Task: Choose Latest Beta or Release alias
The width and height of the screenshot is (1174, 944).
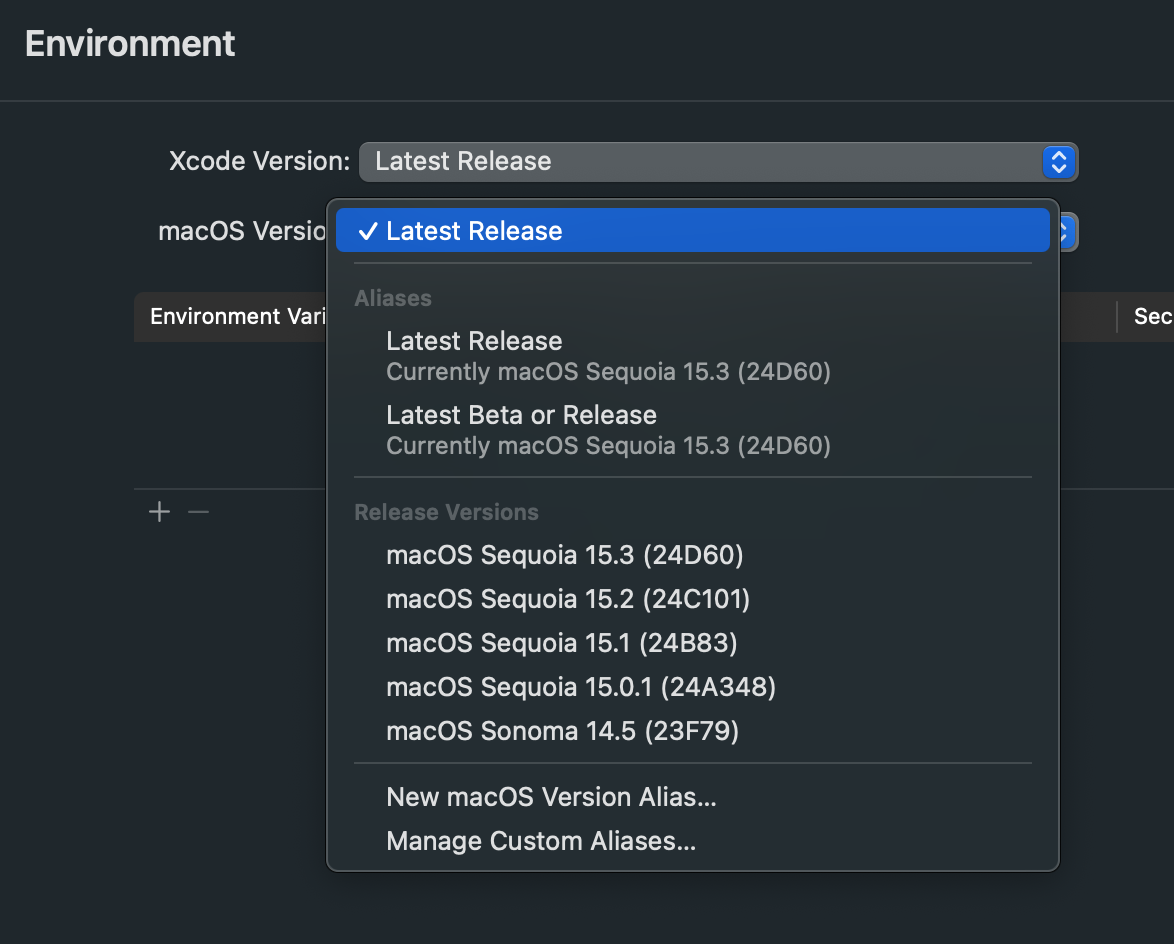Action: tap(693, 430)
